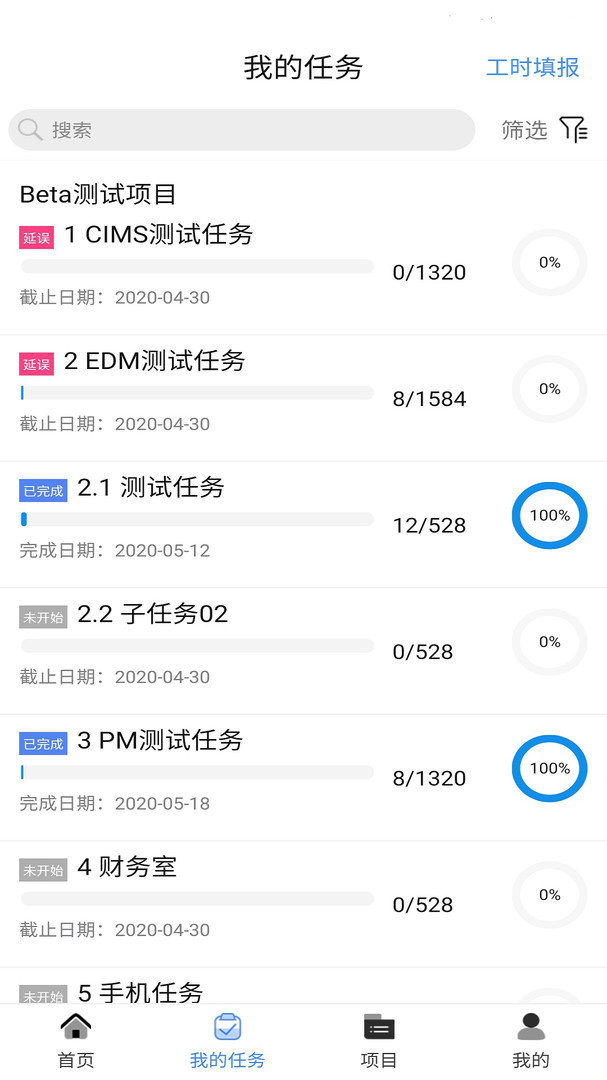Tap the 筛选 filter label
607x1080 pixels.
pyautogui.click(x=524, y=130)
